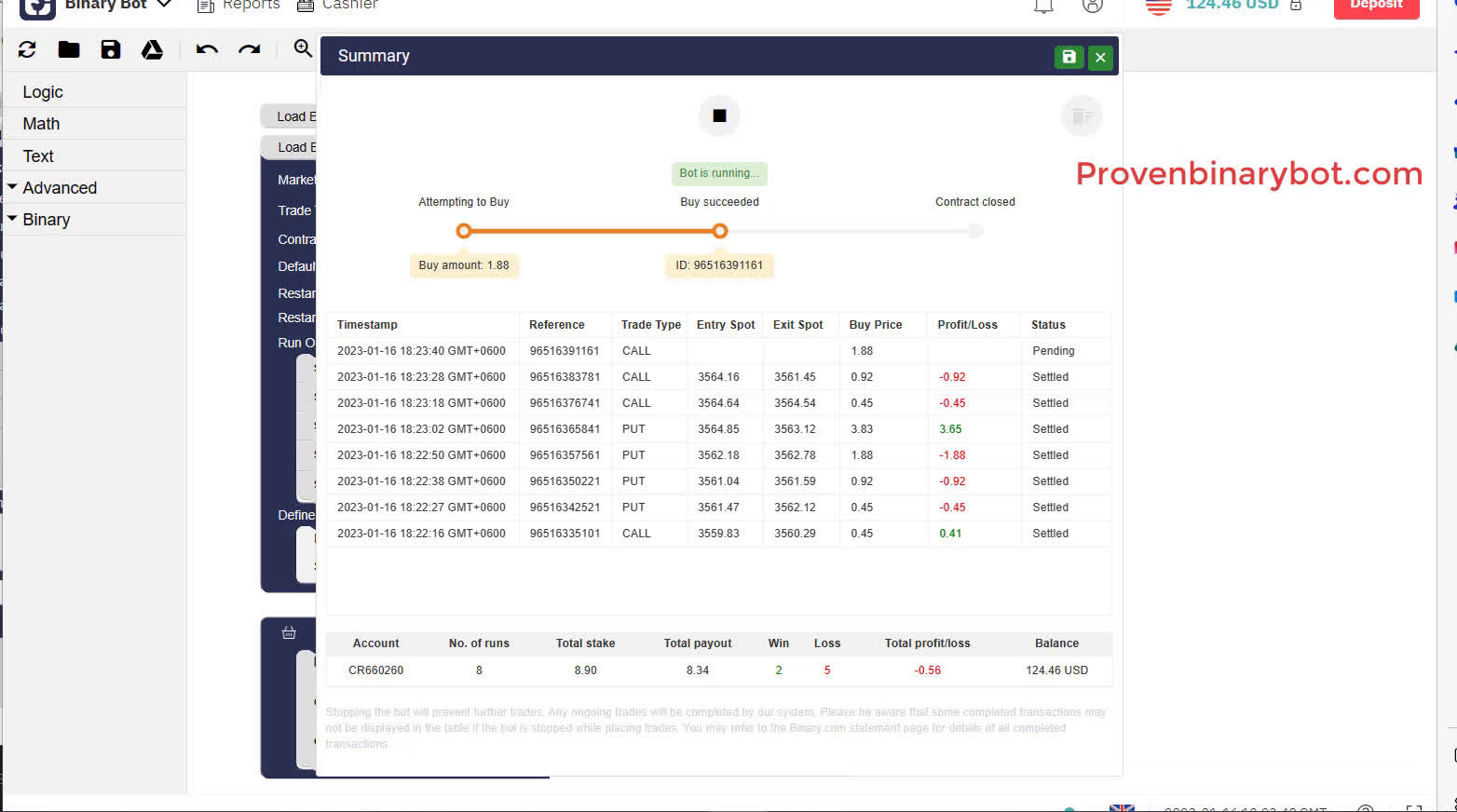Screen dimensions: 1457x812
Task: Close the Summary dialog
Action: tap(1100, 57)
